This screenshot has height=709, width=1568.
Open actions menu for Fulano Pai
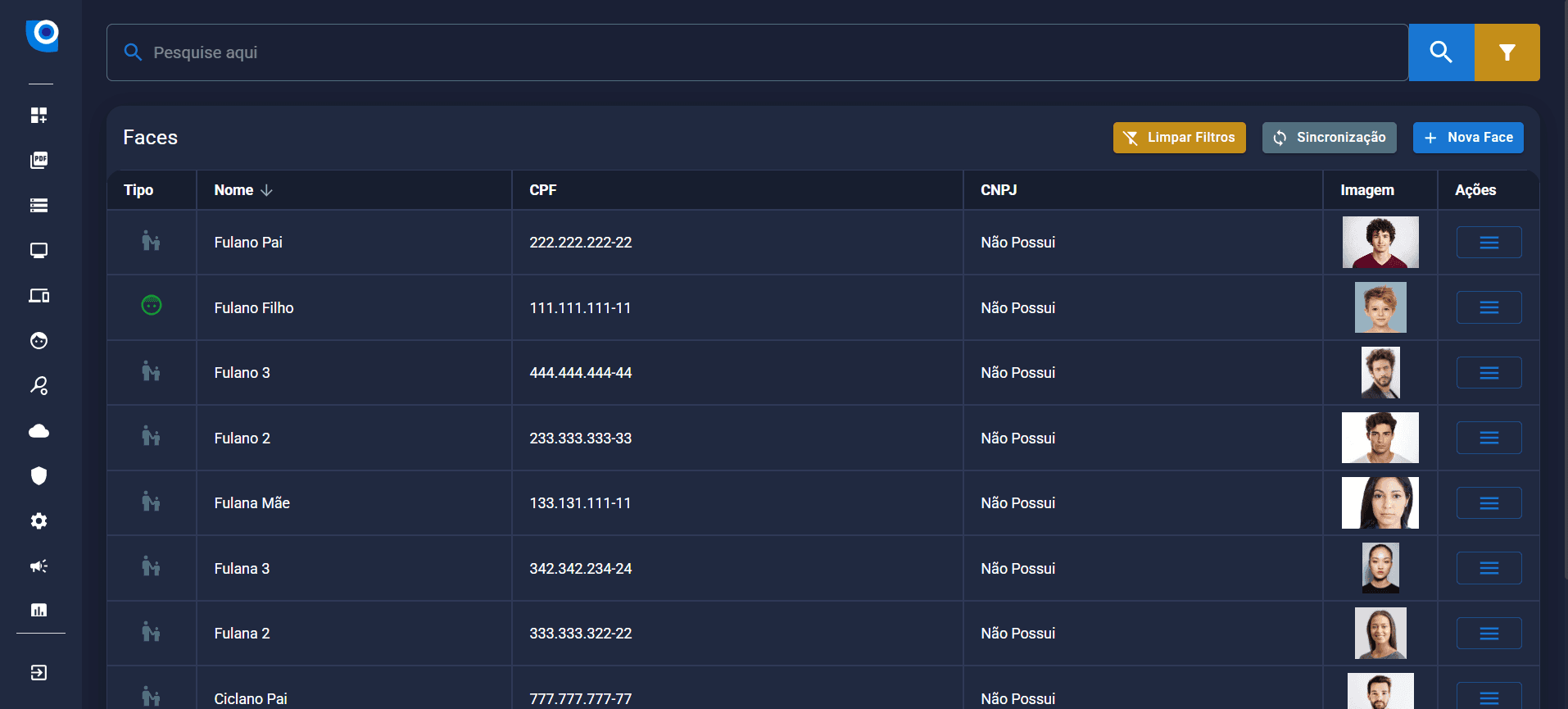(1489, 243)
